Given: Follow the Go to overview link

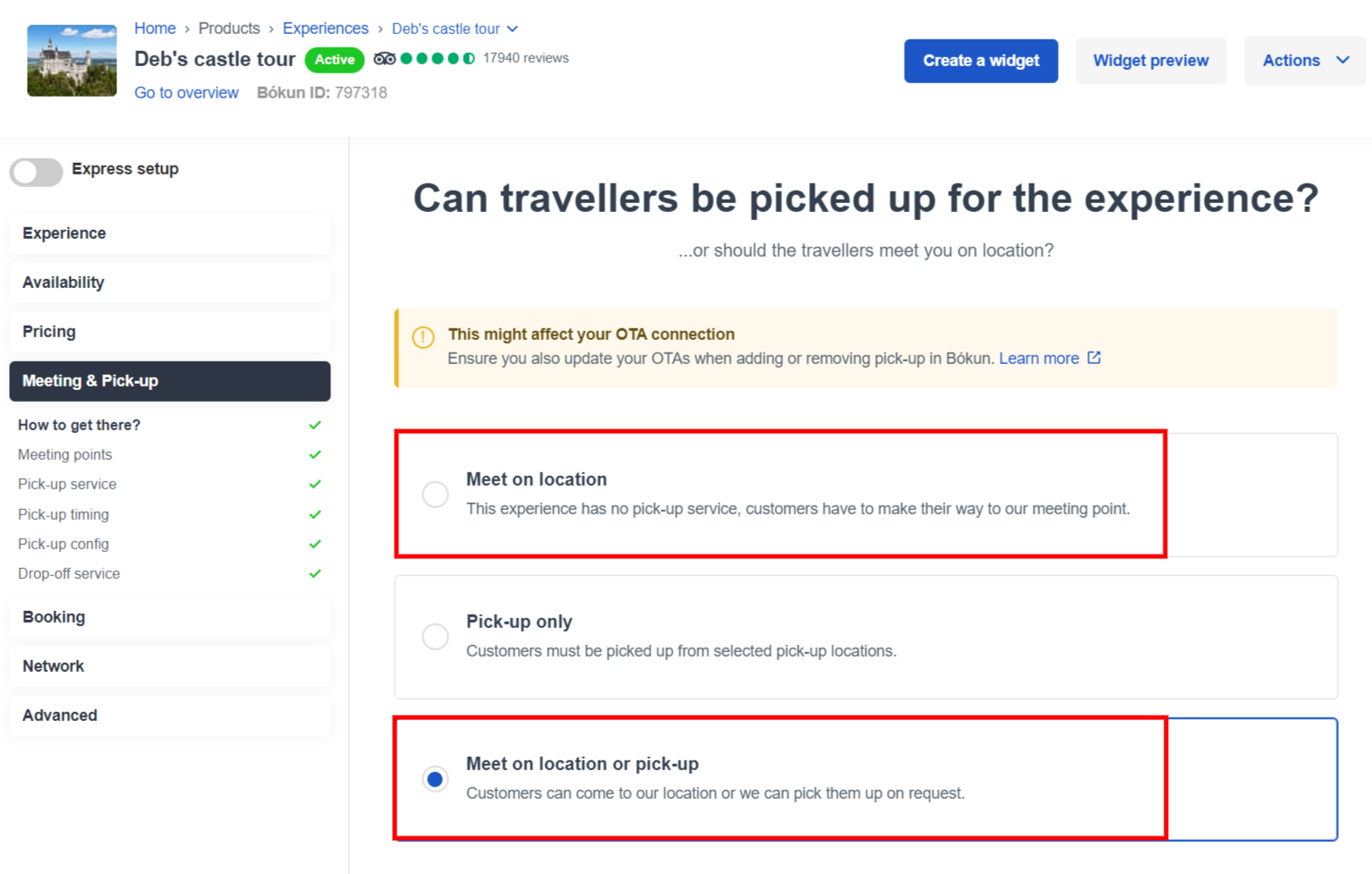Looking at the screenshot, I should [186, 93].
